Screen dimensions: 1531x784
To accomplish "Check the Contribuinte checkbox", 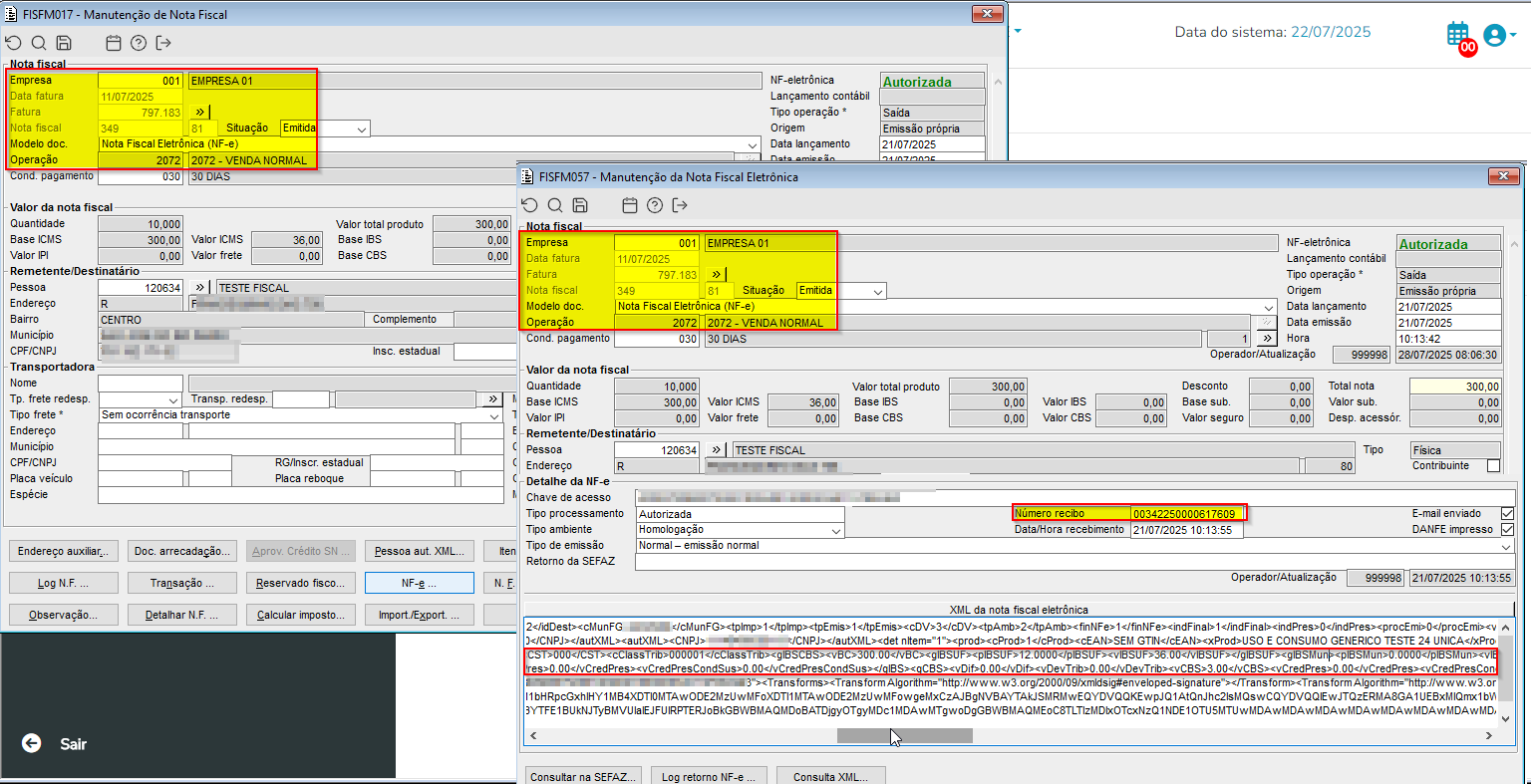I will [x=1493, y=466].
